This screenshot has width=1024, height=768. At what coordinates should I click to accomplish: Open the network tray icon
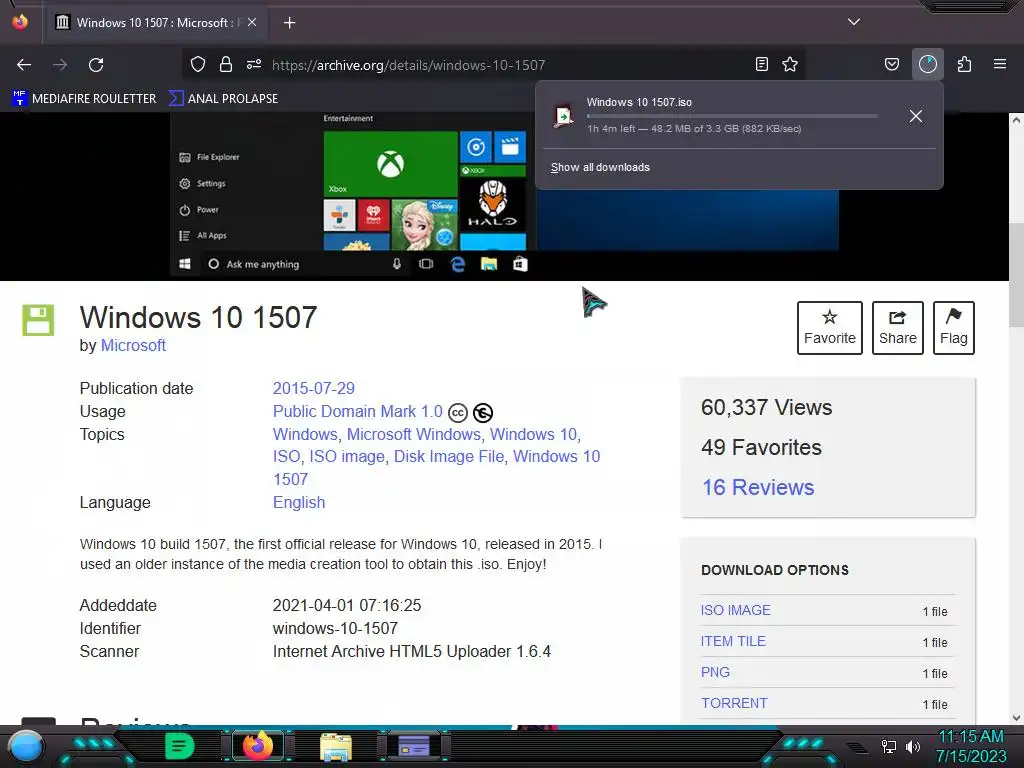(x=889, y=746)
